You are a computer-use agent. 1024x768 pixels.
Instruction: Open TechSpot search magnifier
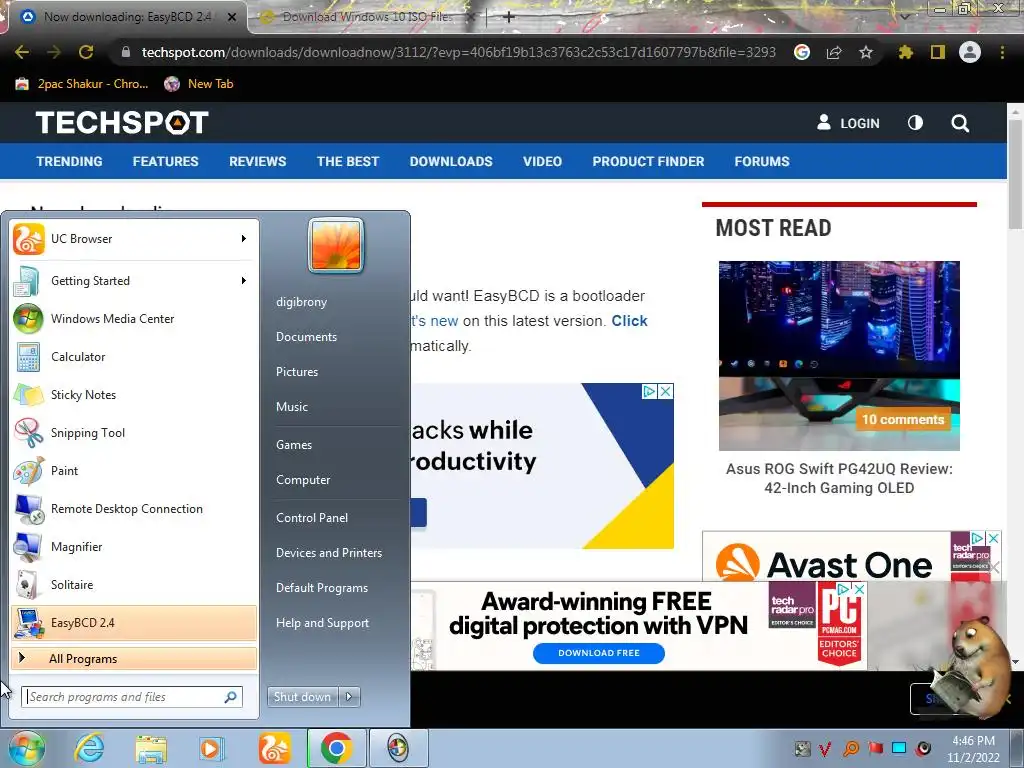coord(960,123)
